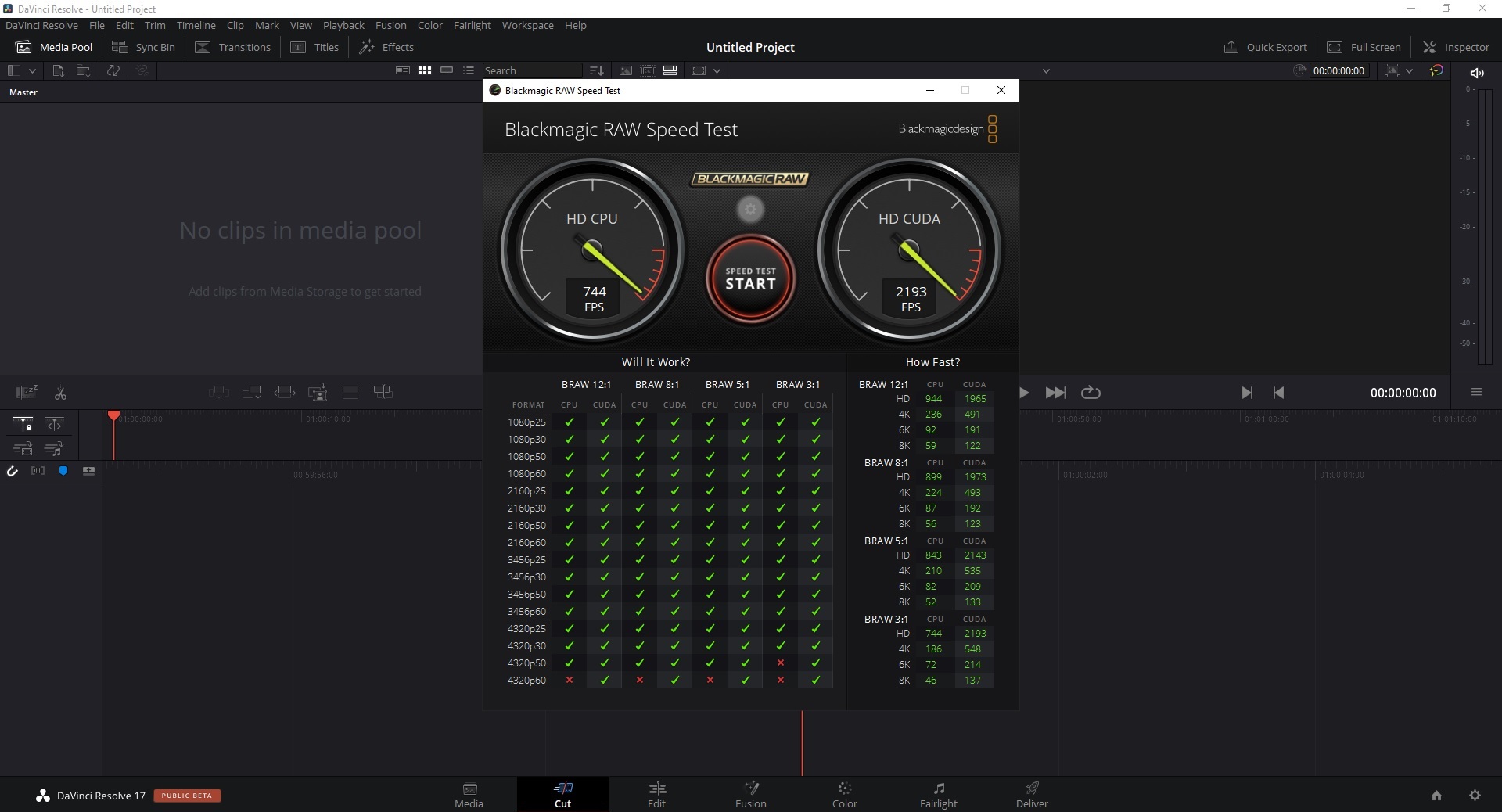Click the viewer timecode field

click(1339, 70)
